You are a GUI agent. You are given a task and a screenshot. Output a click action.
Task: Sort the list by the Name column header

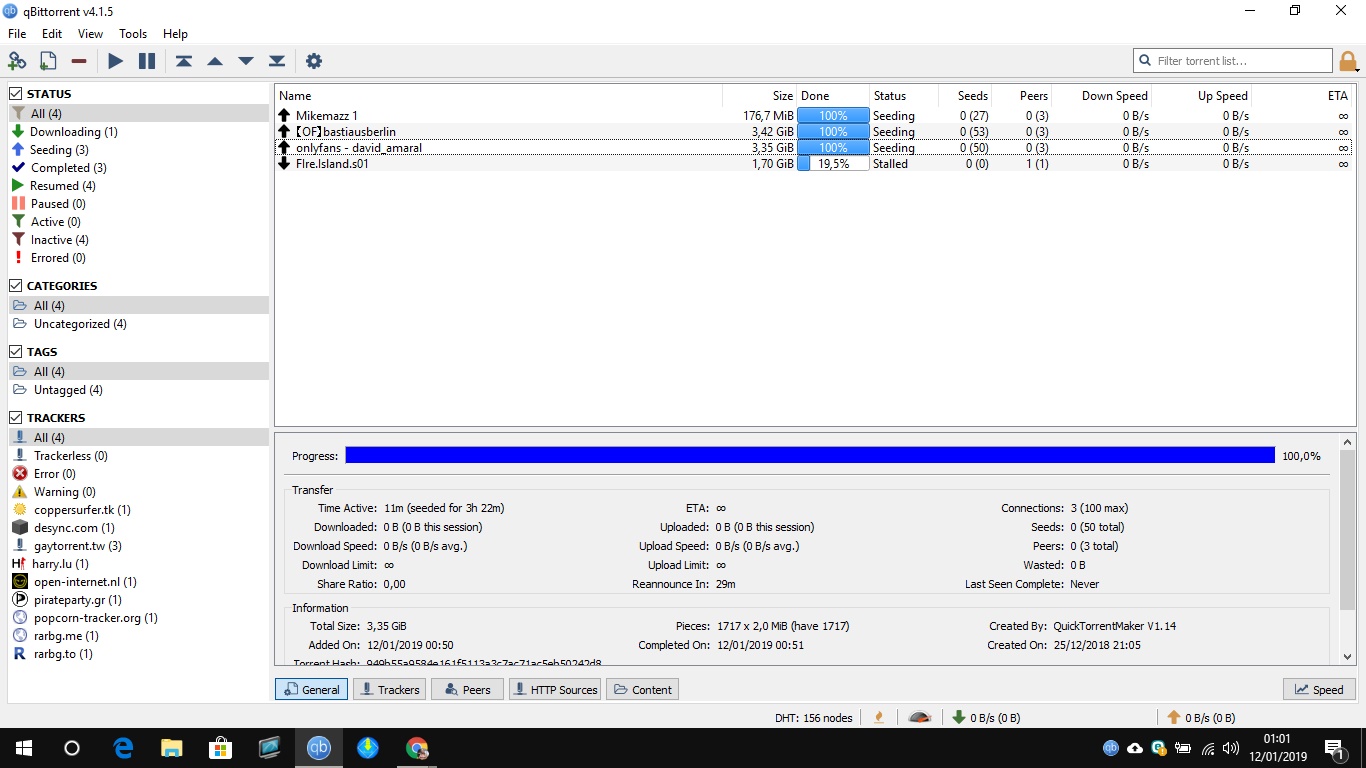pyautogui.click(x=296, y=96)
